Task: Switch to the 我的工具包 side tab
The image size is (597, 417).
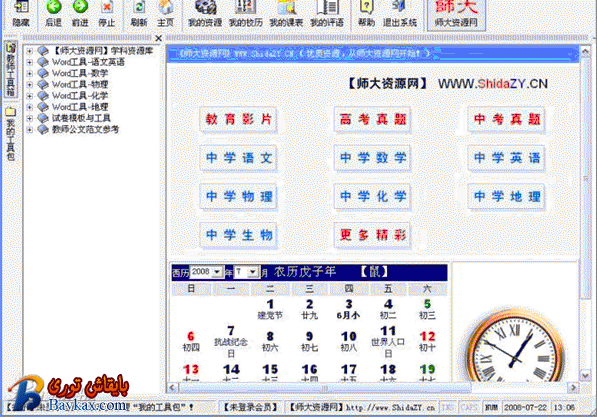Action: [x=11, y=134]
